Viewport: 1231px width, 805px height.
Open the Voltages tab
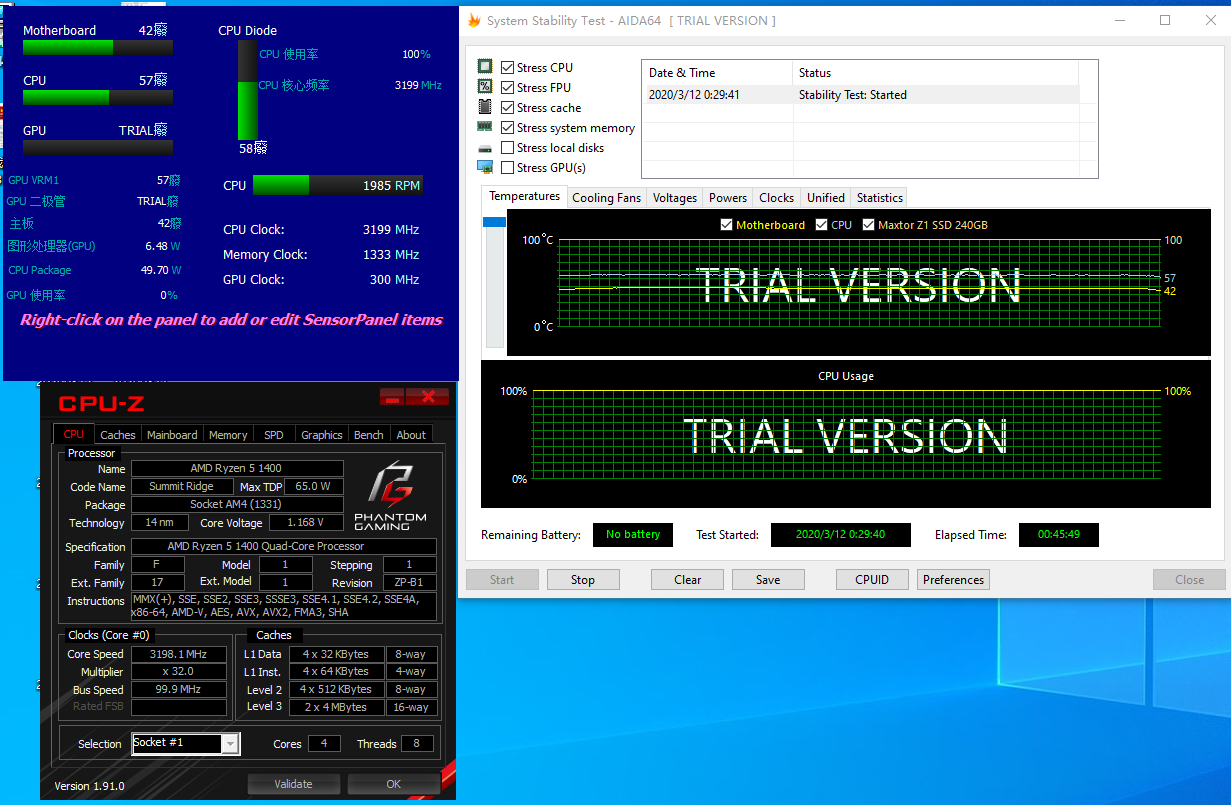click(675, 197)
